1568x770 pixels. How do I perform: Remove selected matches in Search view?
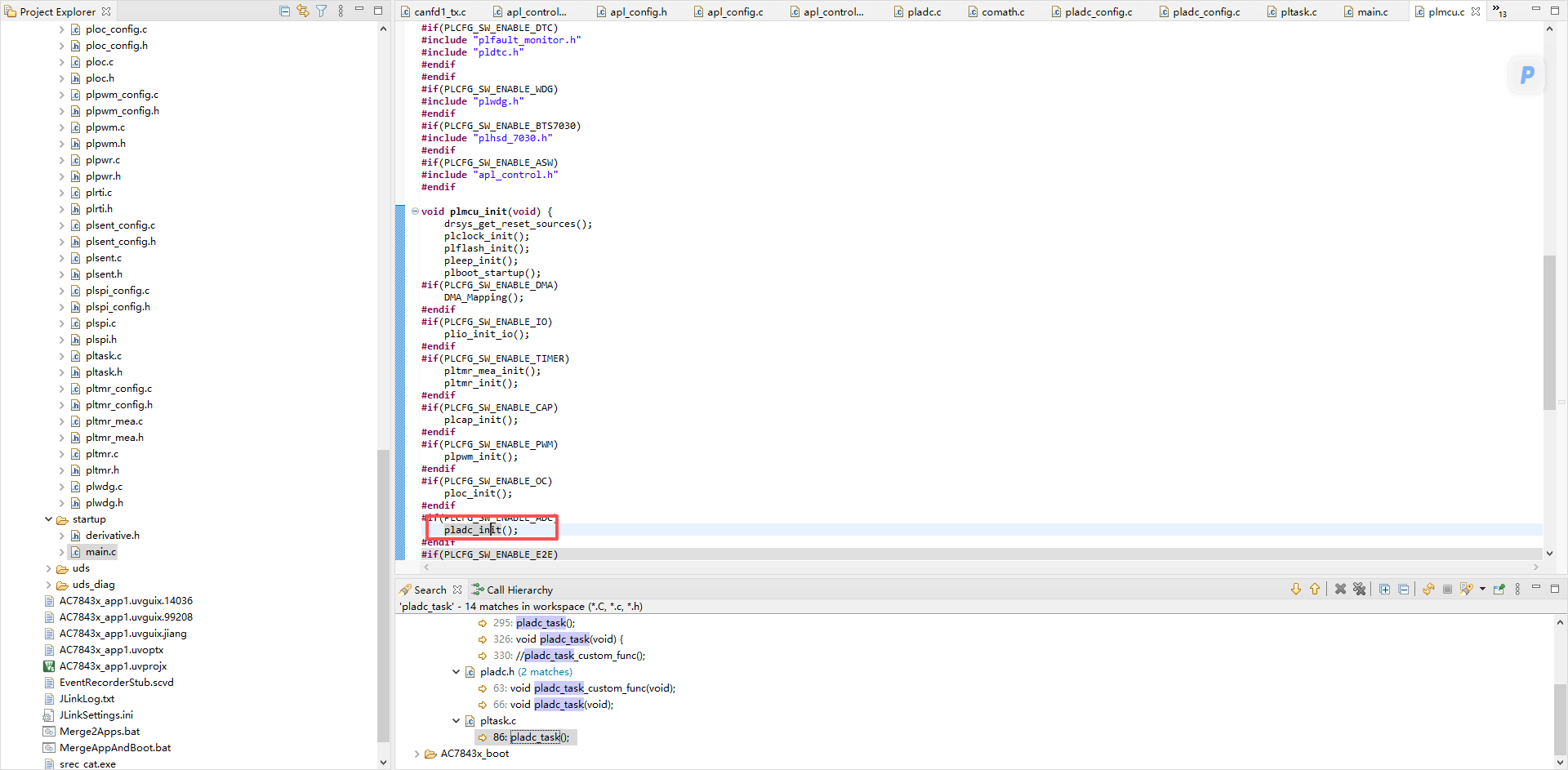1340,589
